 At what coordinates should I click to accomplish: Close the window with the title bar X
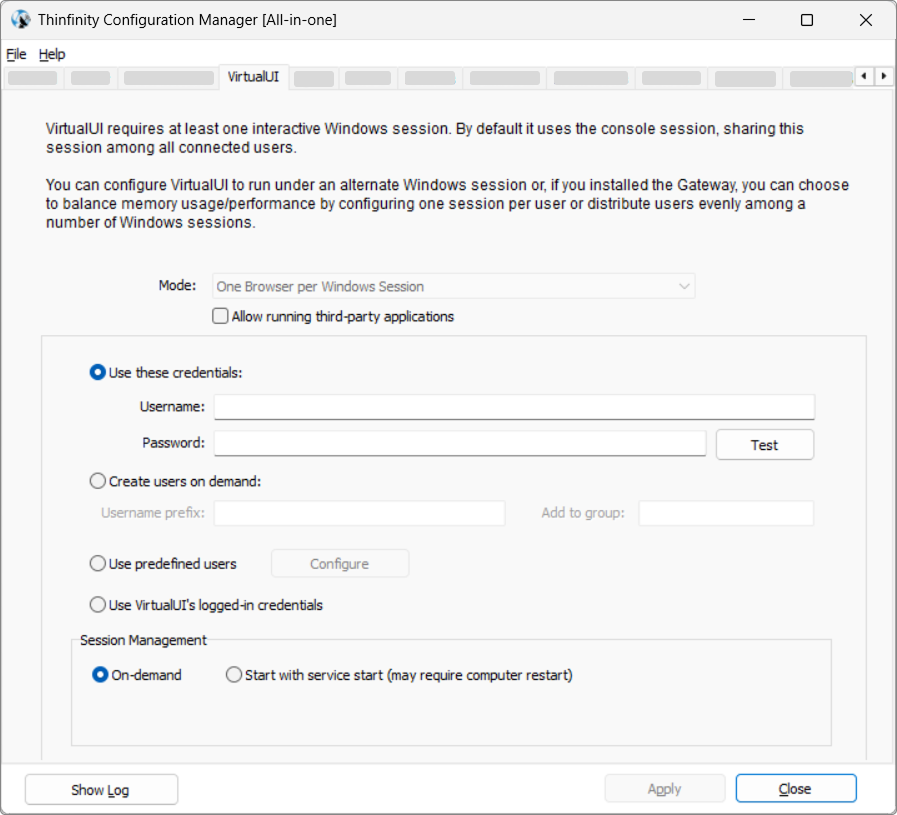866,20
